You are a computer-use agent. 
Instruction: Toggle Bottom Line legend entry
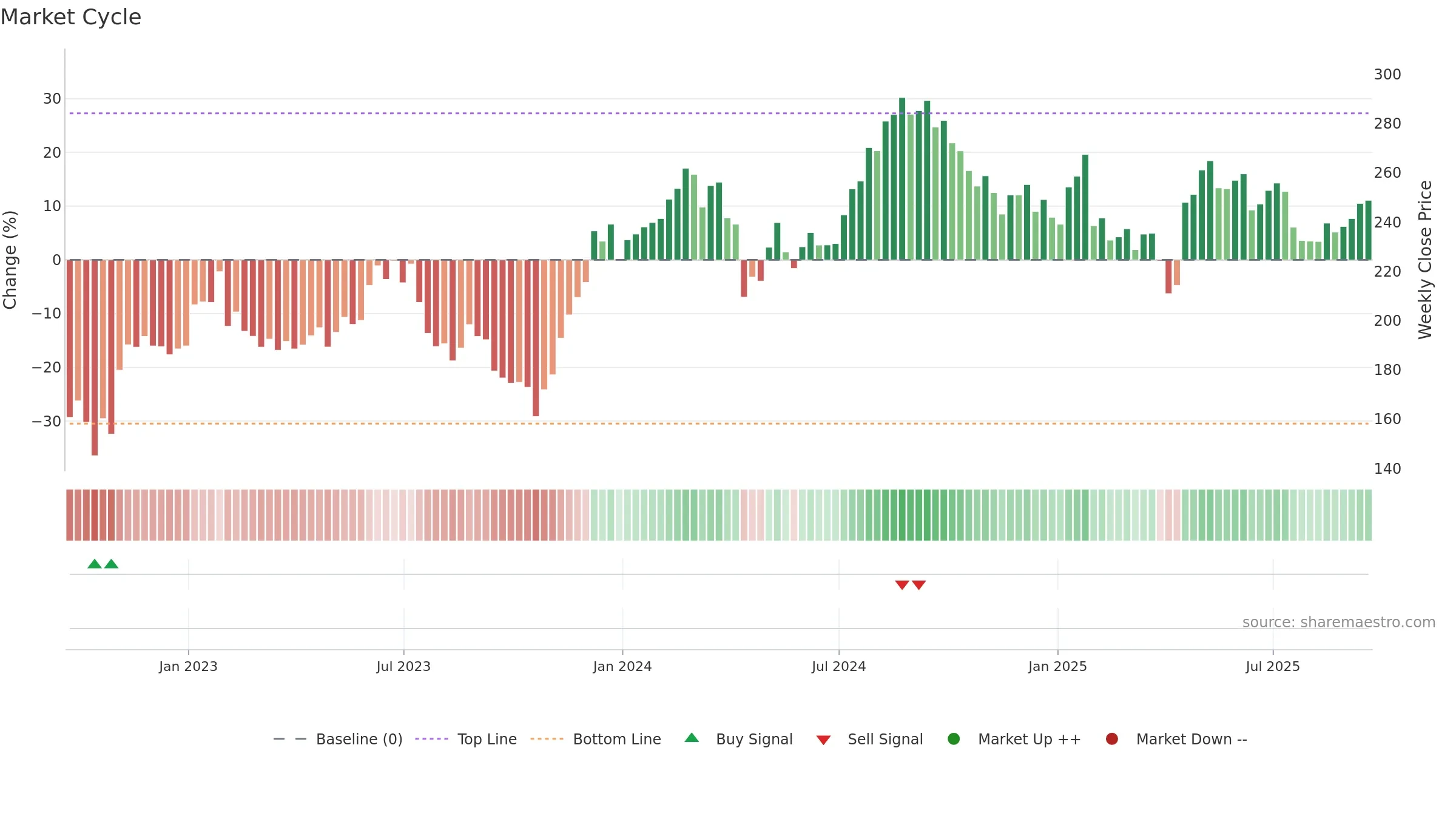tap(596, 739)
